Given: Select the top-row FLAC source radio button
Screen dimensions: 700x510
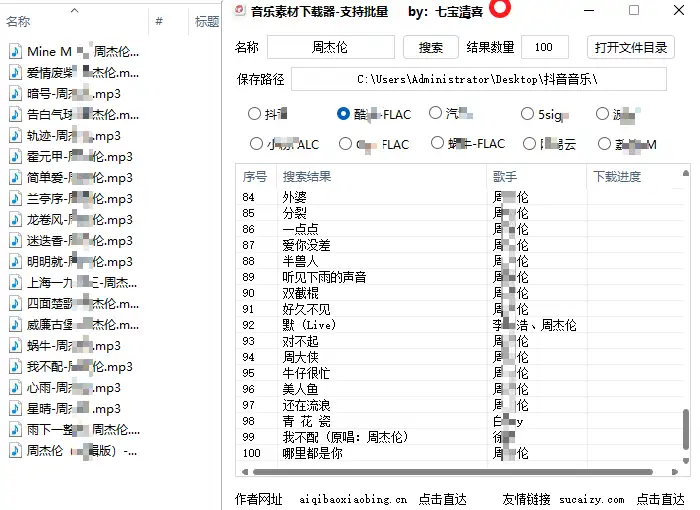Looking at the screenshot, I should [344, 114].
